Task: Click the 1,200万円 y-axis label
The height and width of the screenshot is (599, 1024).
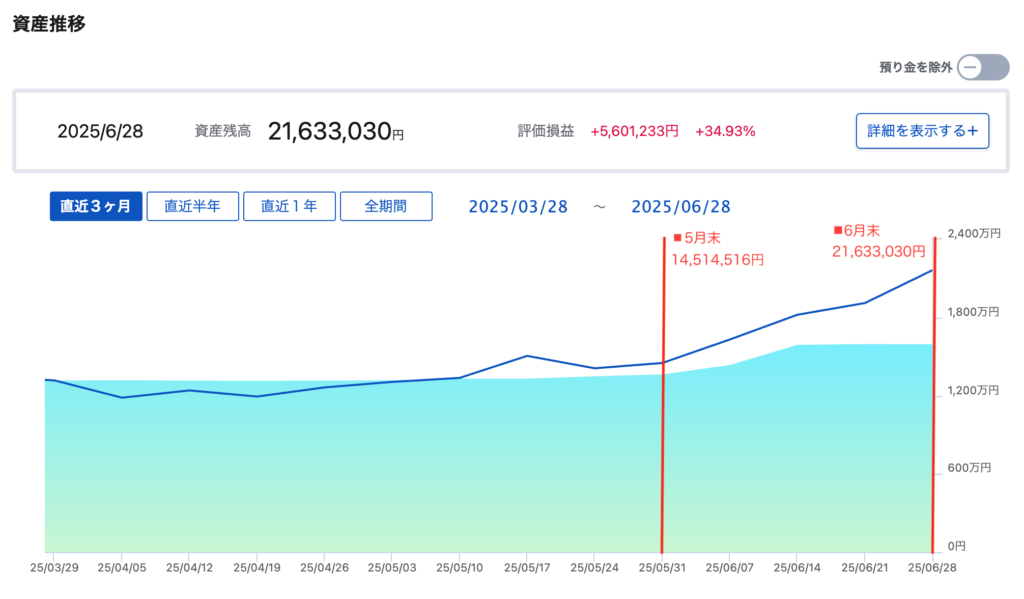Action: tap(973, 391)
